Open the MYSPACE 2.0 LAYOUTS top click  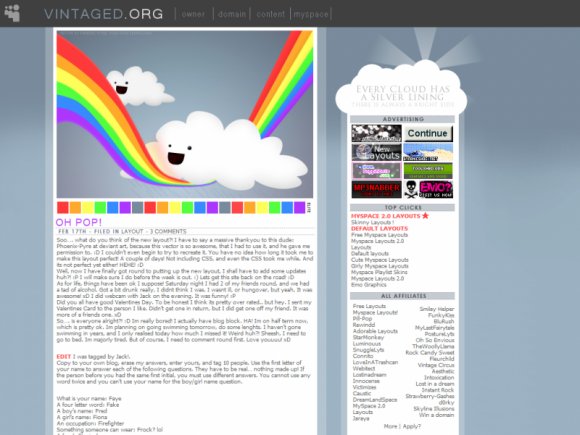(x=386, y=216)
